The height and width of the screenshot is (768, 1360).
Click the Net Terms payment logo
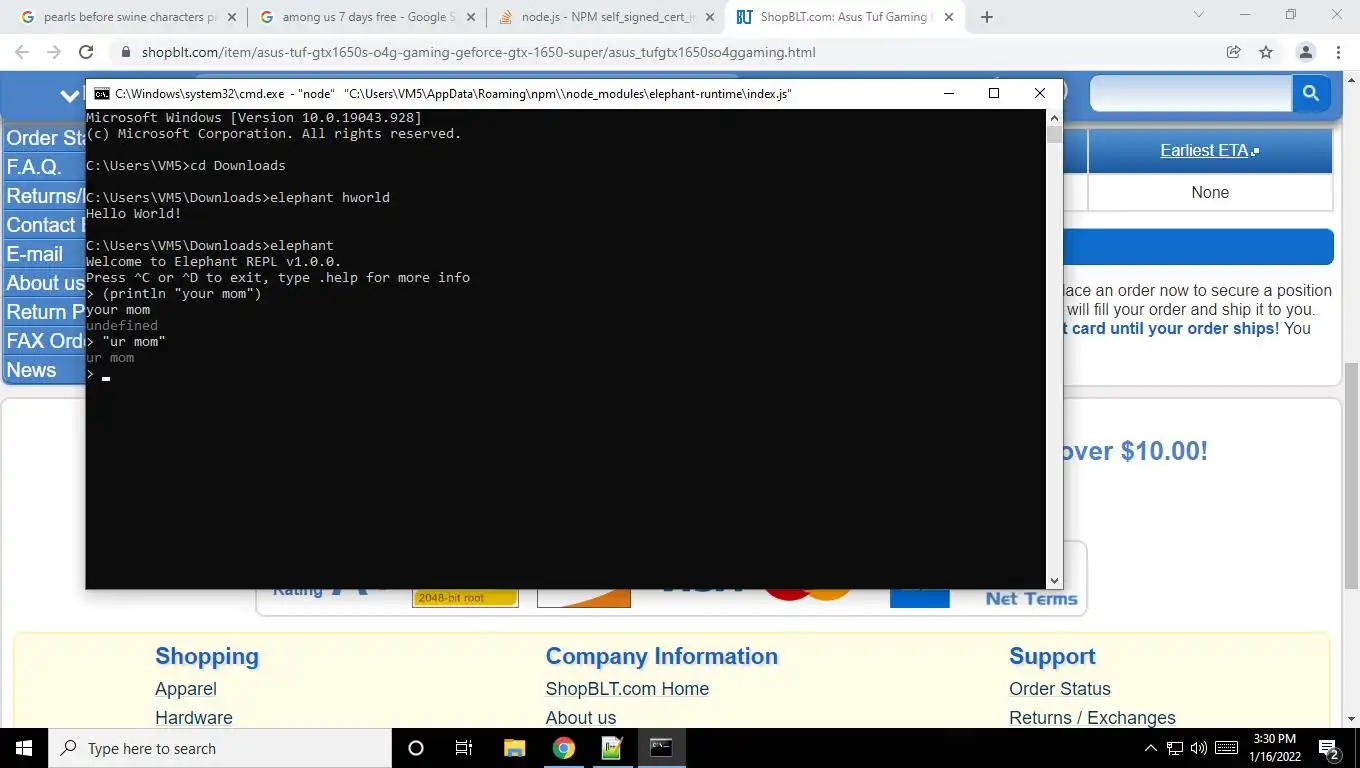coord(1031,598)
